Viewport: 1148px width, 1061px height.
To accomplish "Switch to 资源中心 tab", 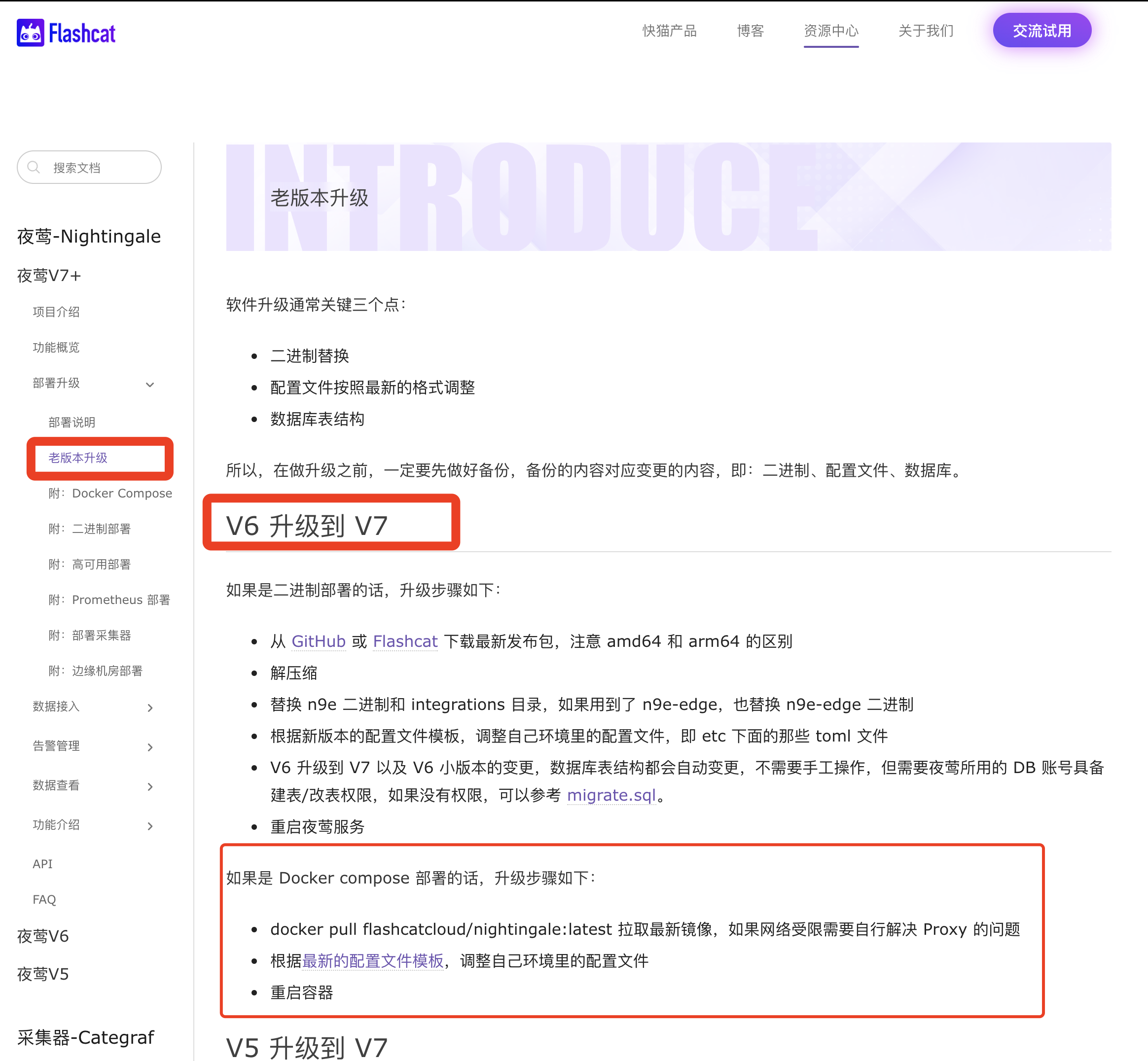I will tap(830, 31).
